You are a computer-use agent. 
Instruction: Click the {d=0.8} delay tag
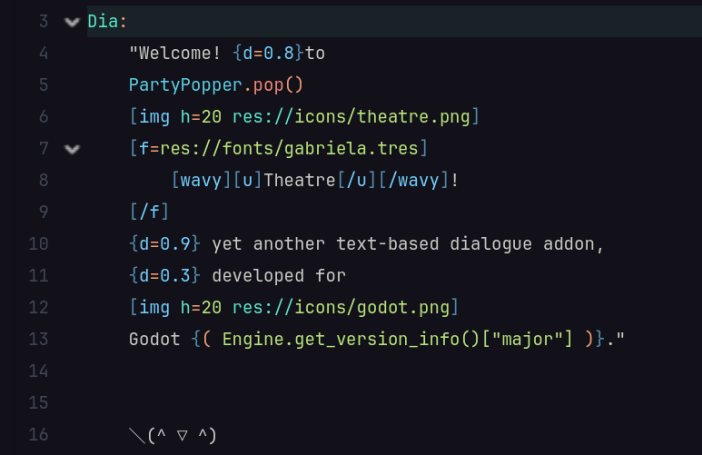pos(268,53)
